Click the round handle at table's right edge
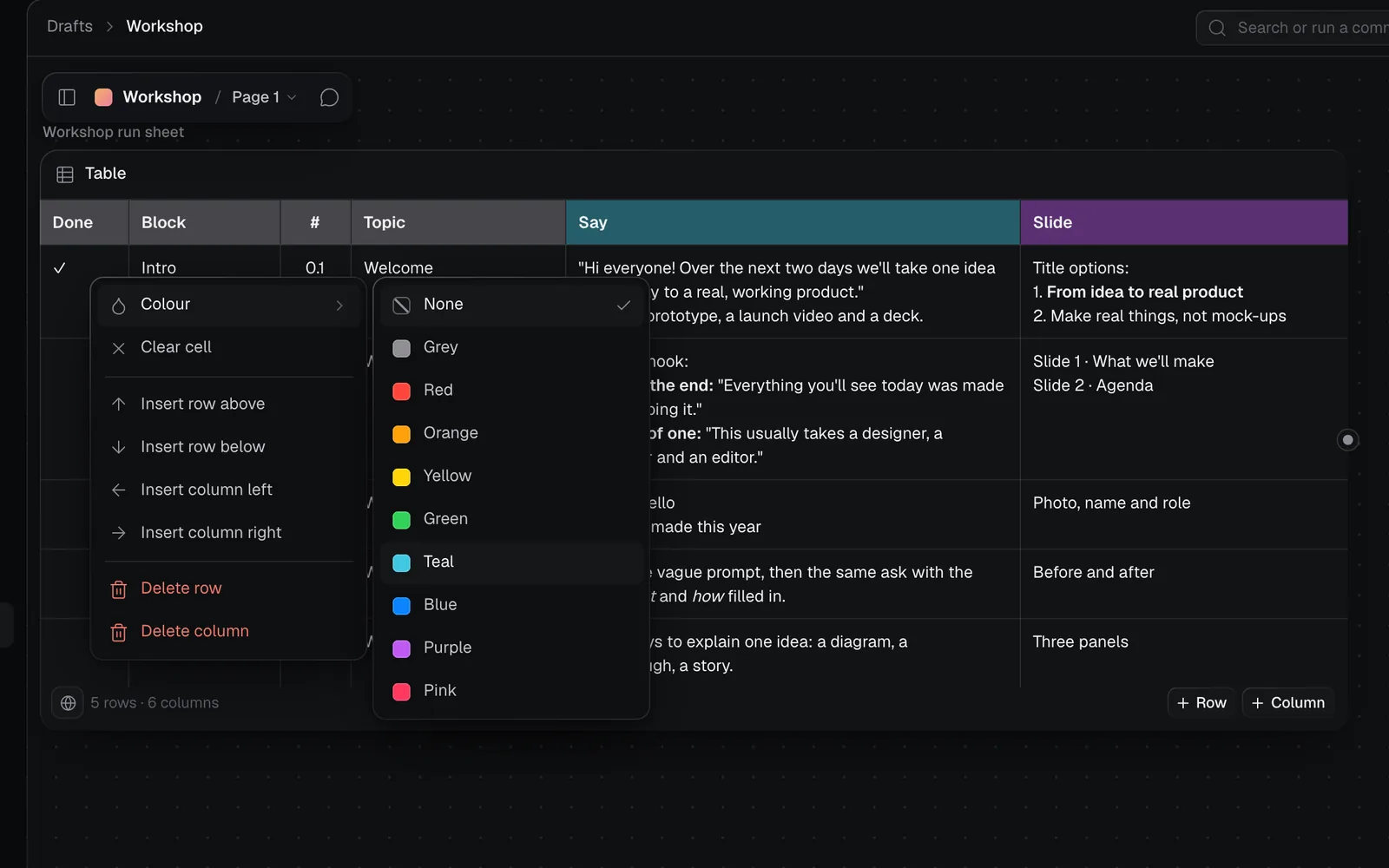This screenshot has width=1389, height=868. 1347,440
